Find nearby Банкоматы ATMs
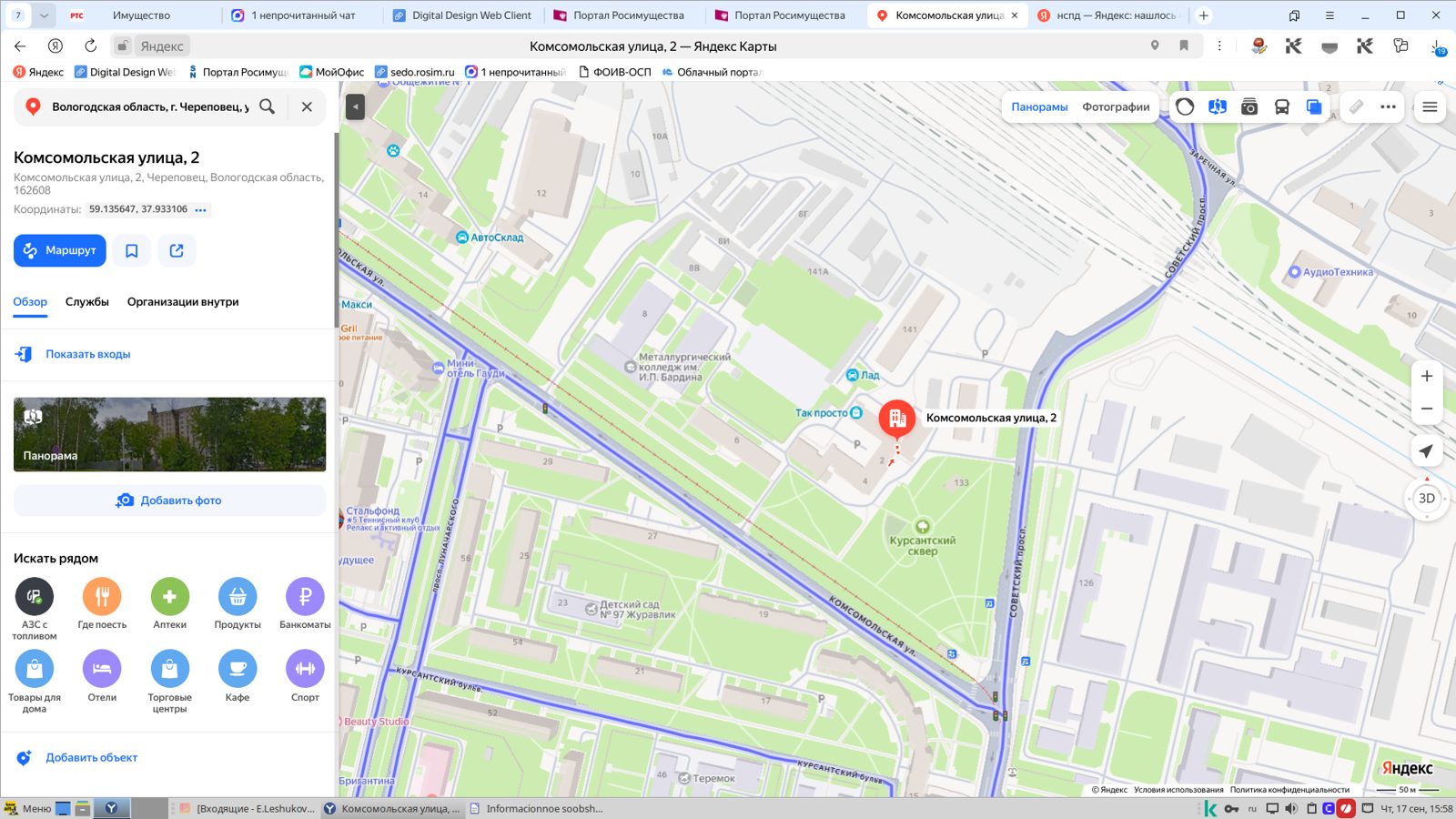 point(305,604)
